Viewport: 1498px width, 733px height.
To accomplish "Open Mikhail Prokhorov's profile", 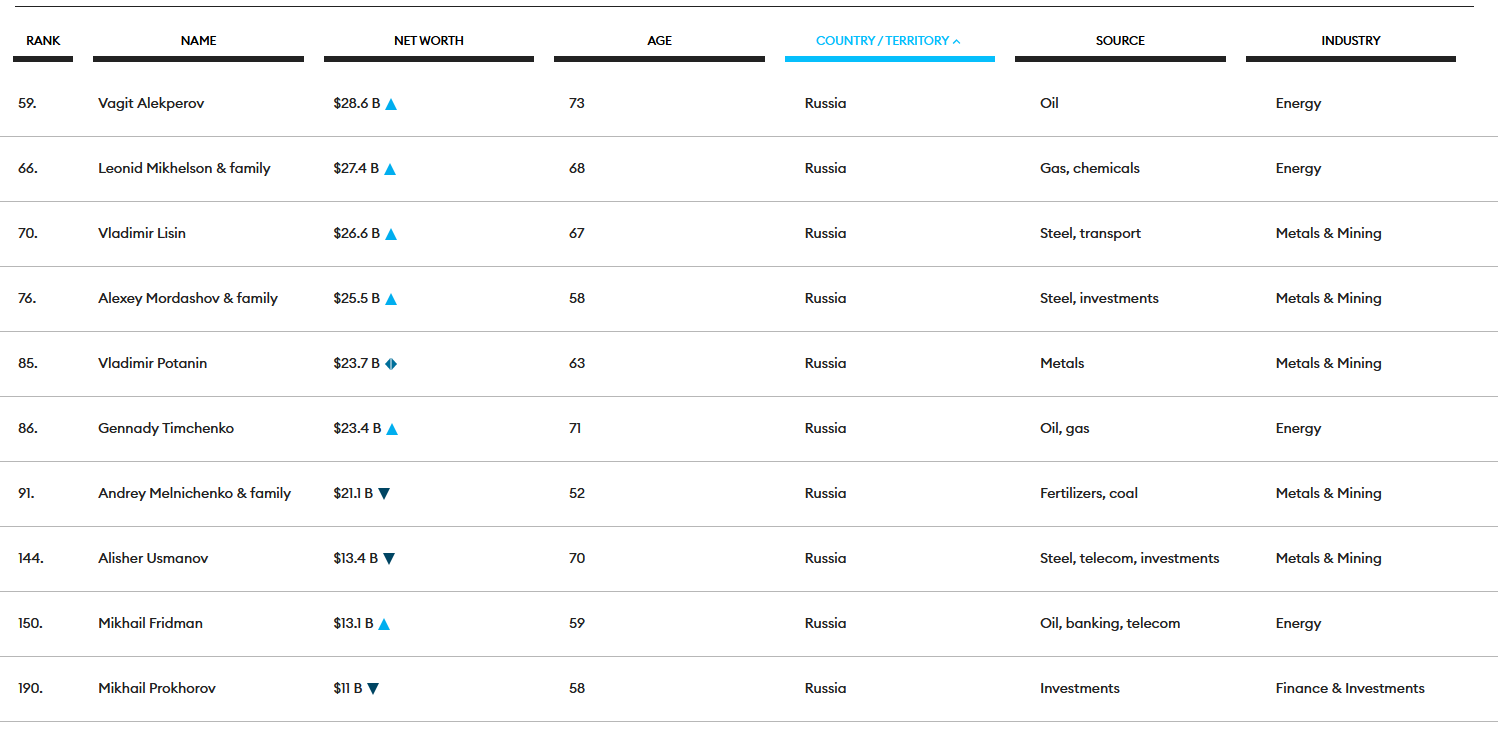I will 157,688.
